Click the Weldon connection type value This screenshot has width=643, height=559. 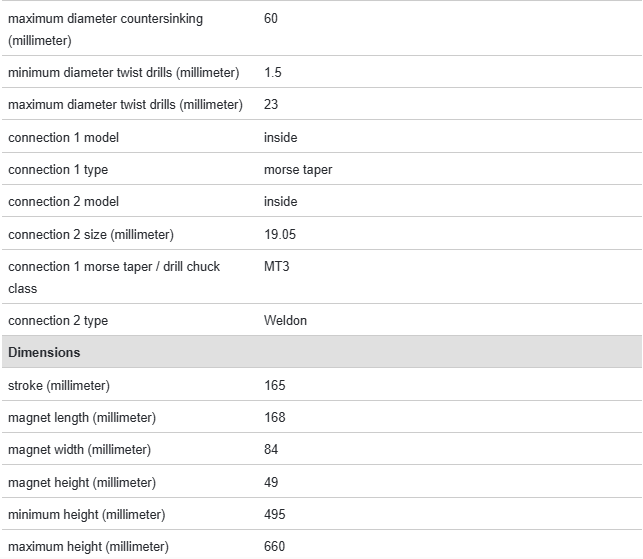click(285, 321)
